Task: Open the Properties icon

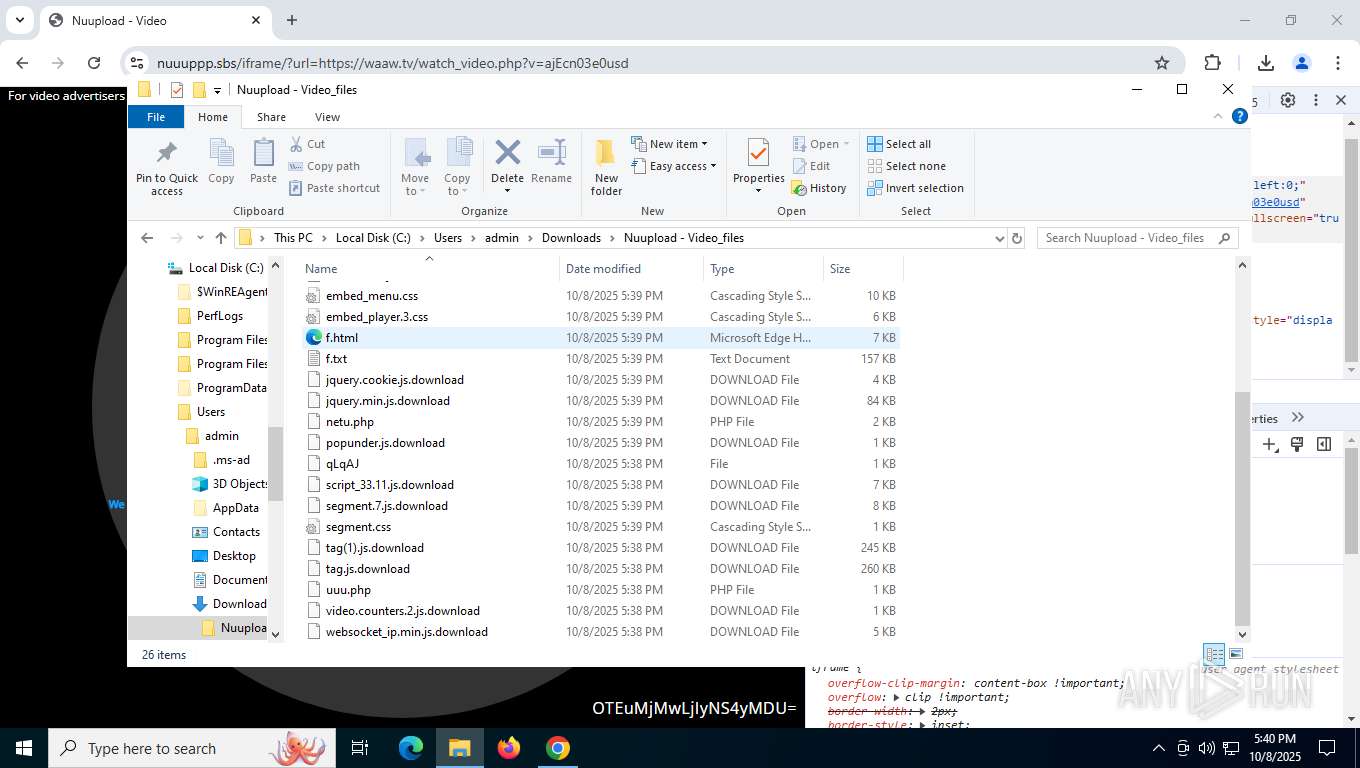Action: click(758, 153)
